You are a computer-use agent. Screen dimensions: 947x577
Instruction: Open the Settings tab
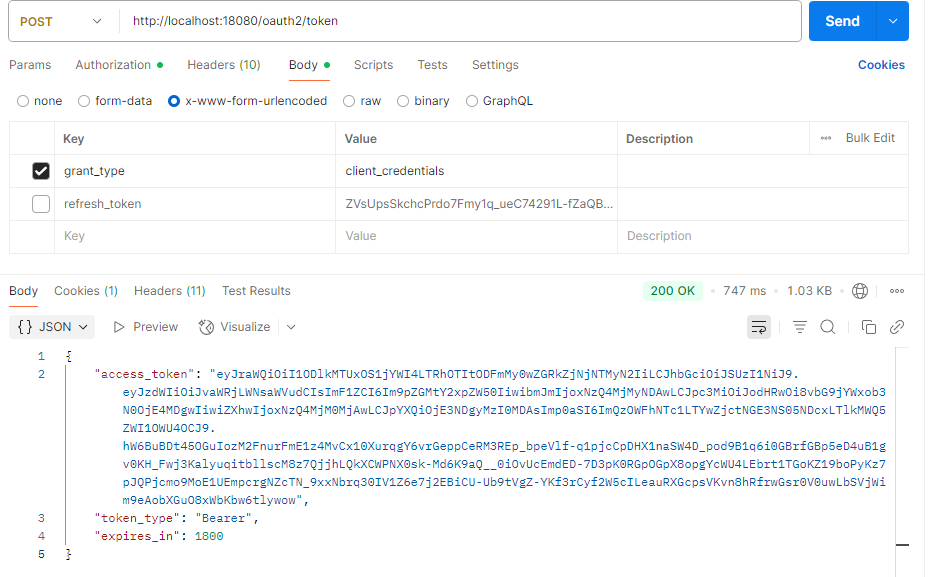click(x=495, y=65)
